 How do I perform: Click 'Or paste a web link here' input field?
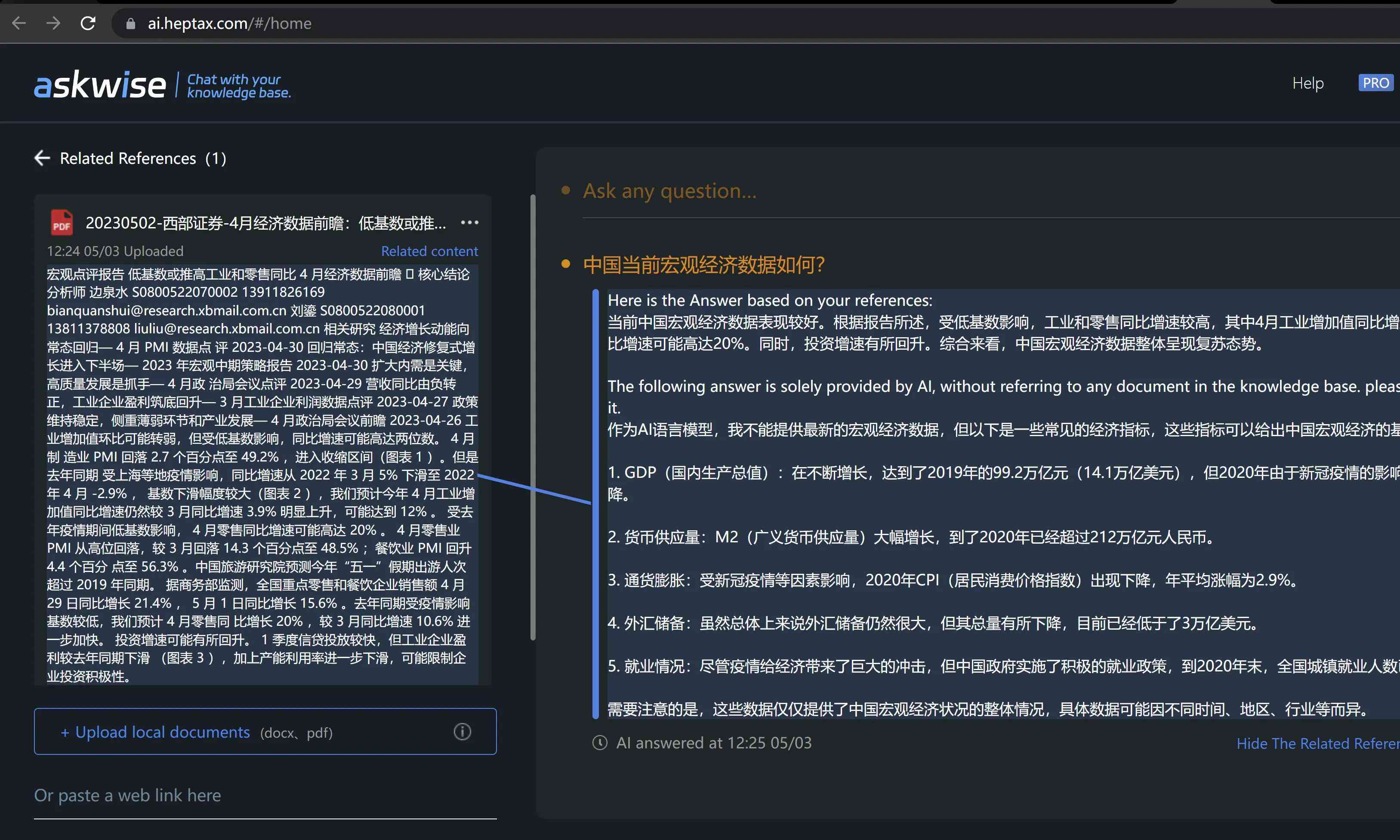(x=264, y=795)
